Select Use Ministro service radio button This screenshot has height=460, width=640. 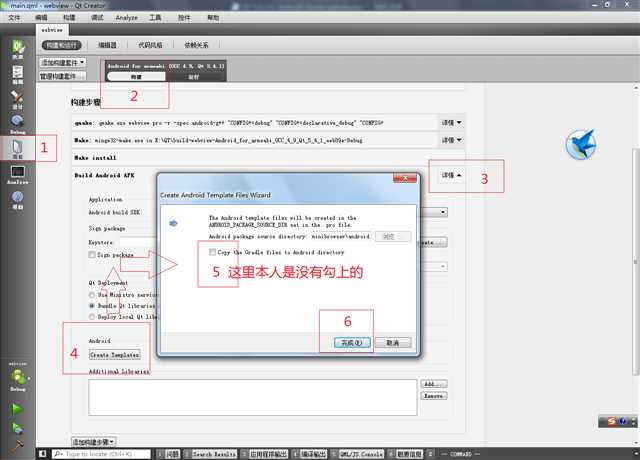pos(92,295)
